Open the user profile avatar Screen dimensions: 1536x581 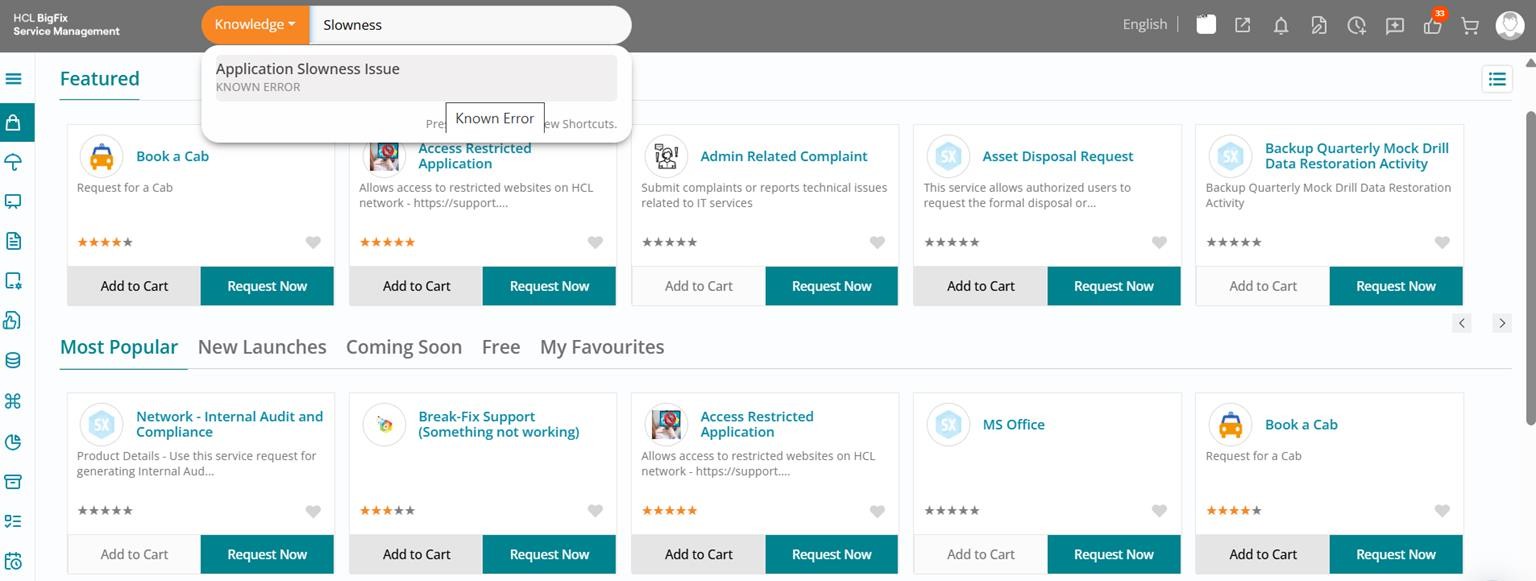tap(1510, 25)
